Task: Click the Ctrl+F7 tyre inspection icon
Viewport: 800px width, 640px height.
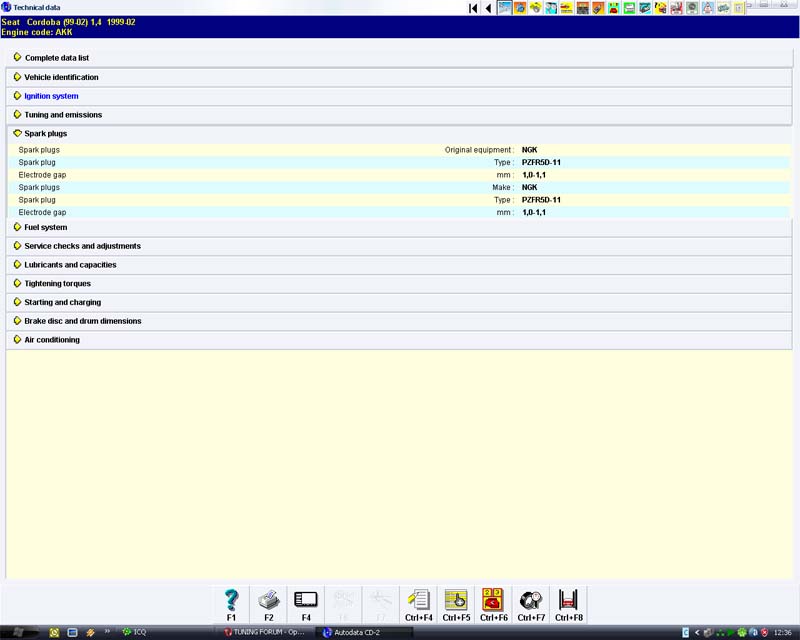Action: point(531,600)
